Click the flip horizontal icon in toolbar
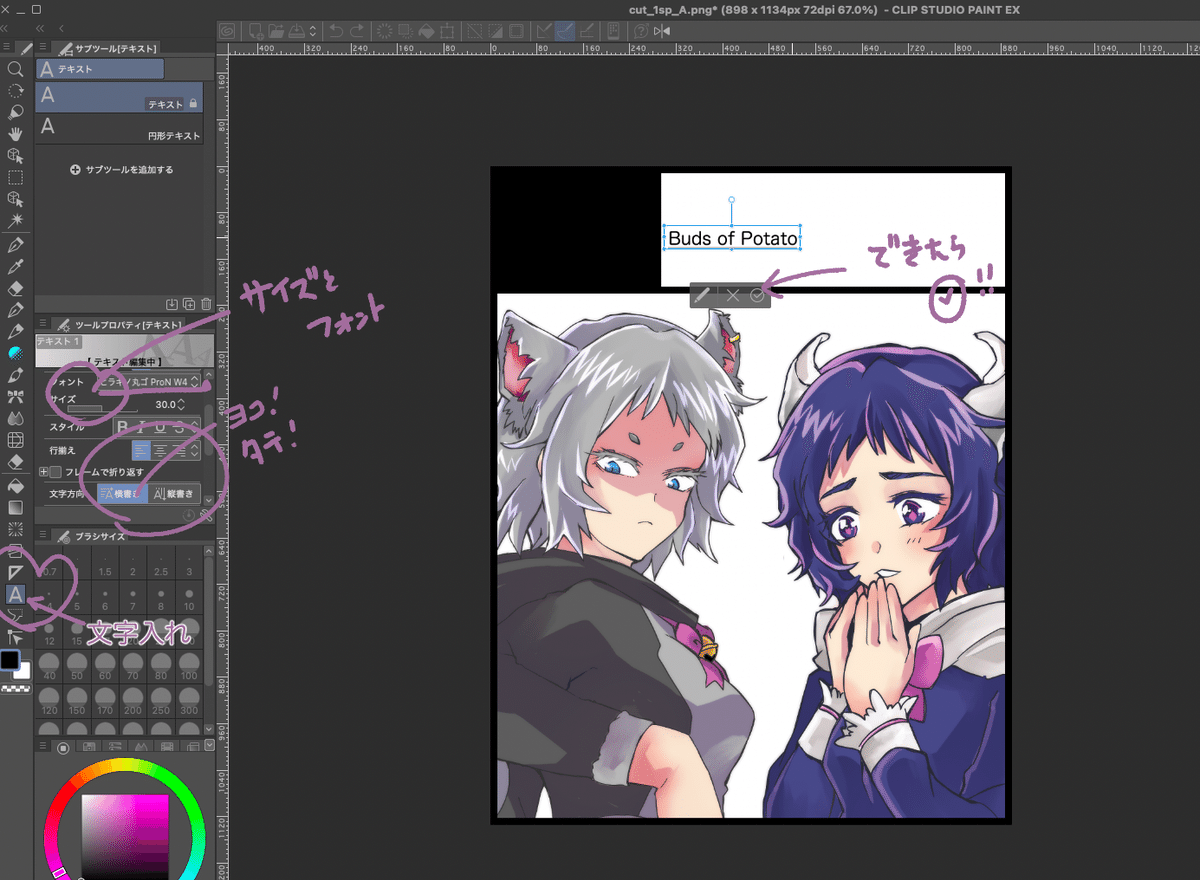1200x880 pixels. 662,31
